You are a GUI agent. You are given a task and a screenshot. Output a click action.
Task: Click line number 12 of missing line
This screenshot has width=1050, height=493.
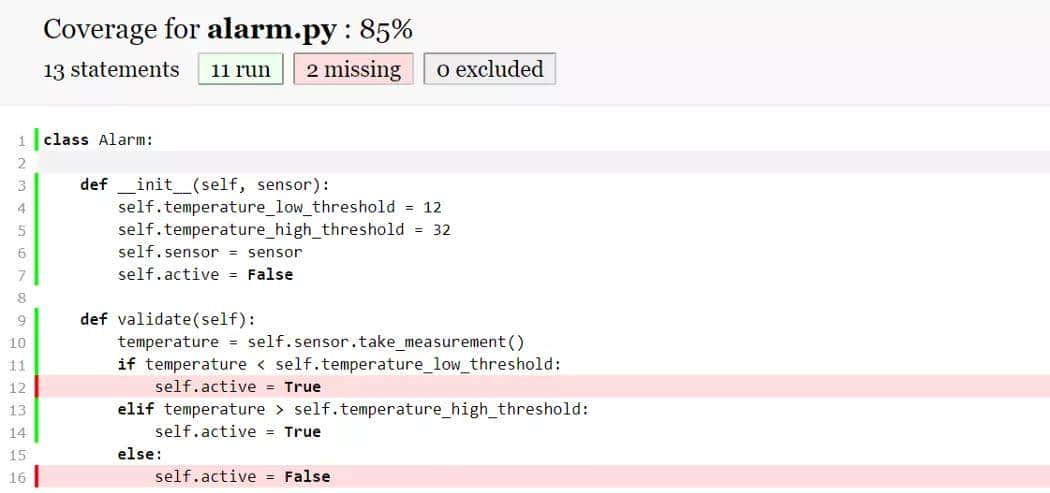pyautogui.click(x=19, y=387)
